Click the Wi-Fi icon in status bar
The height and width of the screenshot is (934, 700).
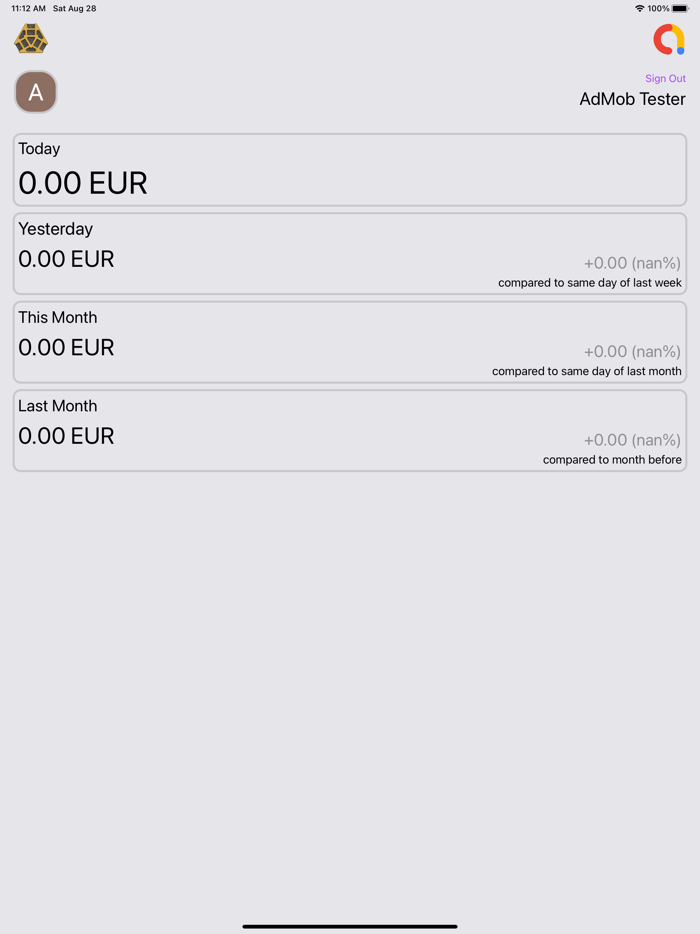640,8
